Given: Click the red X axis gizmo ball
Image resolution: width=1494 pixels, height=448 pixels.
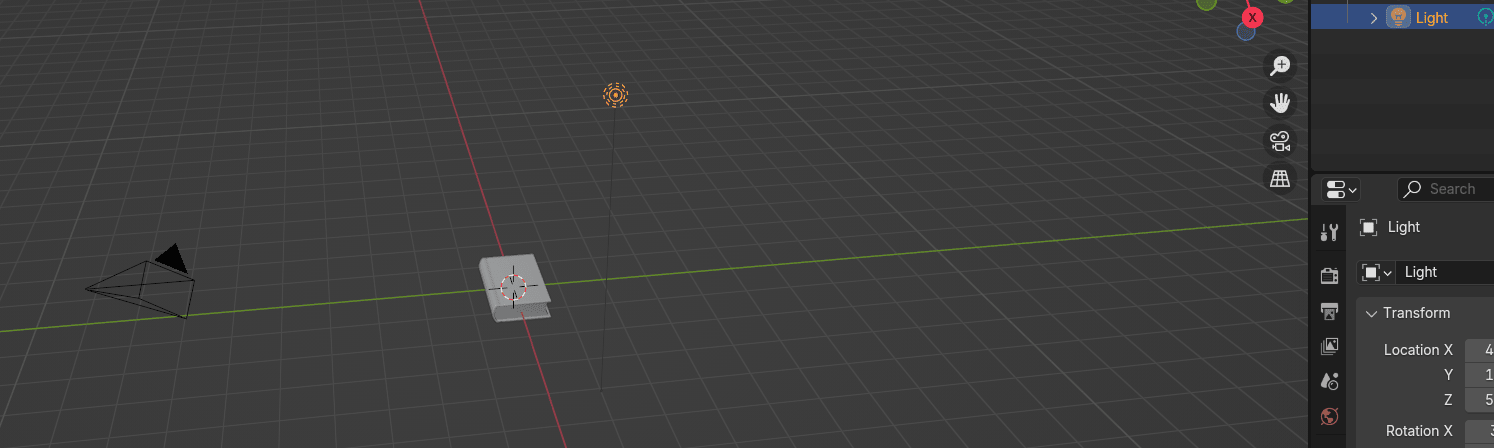Looking at the screenshot, I should (1252, 17).
